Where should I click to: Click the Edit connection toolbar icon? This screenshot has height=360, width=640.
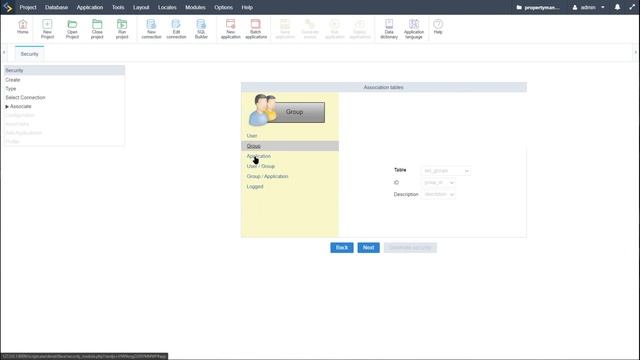pyautogui.click(x=176, y=29)
